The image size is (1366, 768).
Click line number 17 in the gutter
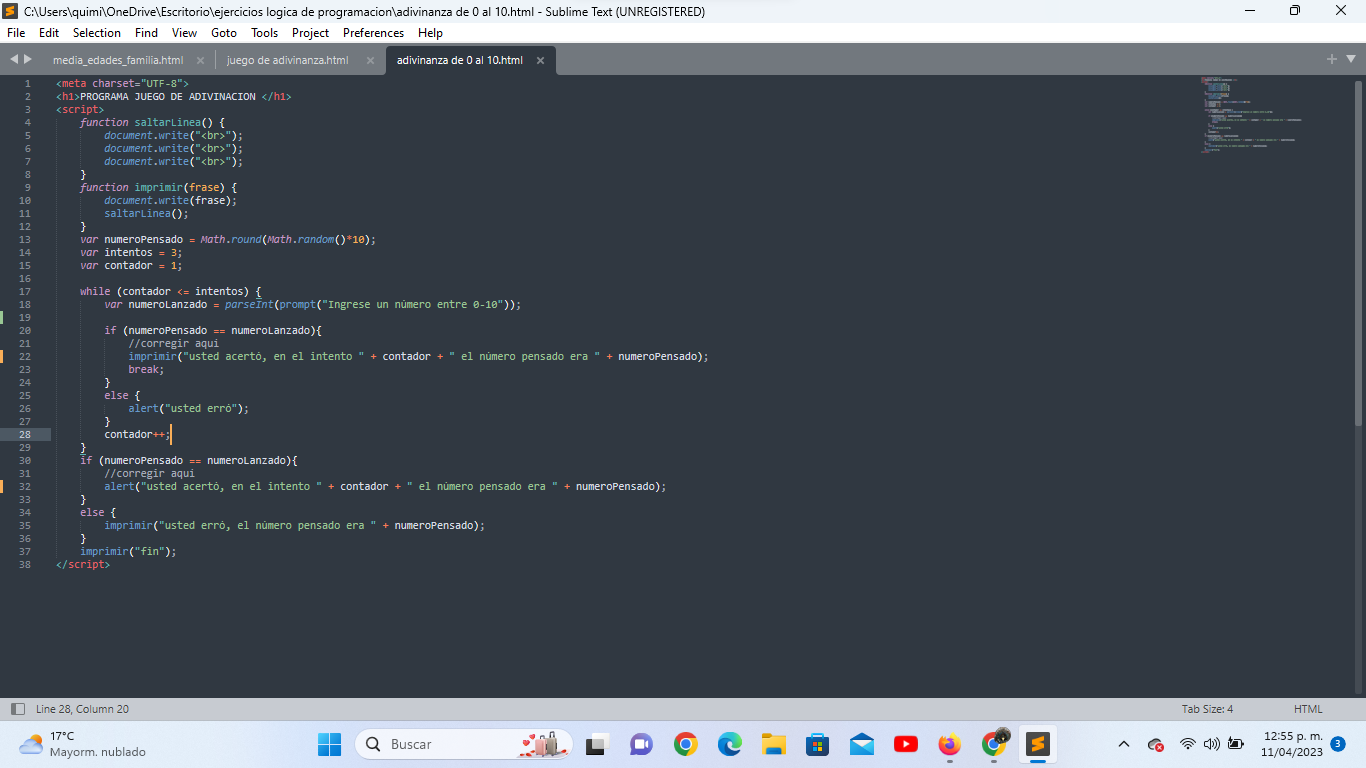pyautogui.click(x=25, y=291)
